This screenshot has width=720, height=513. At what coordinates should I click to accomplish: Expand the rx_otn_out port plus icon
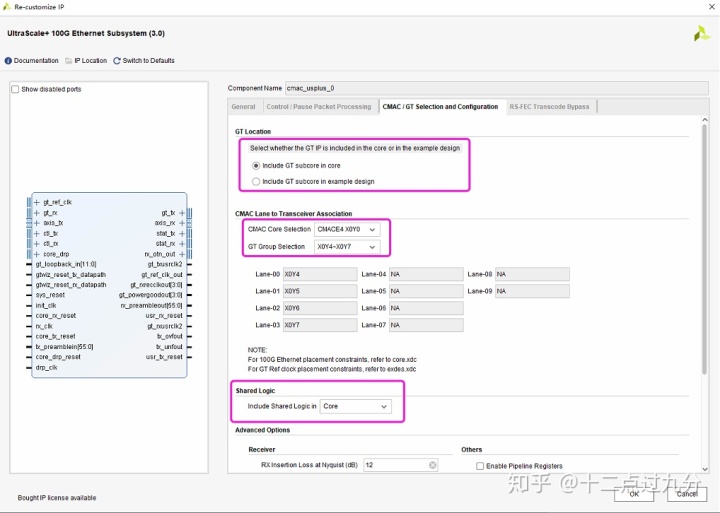182,254
